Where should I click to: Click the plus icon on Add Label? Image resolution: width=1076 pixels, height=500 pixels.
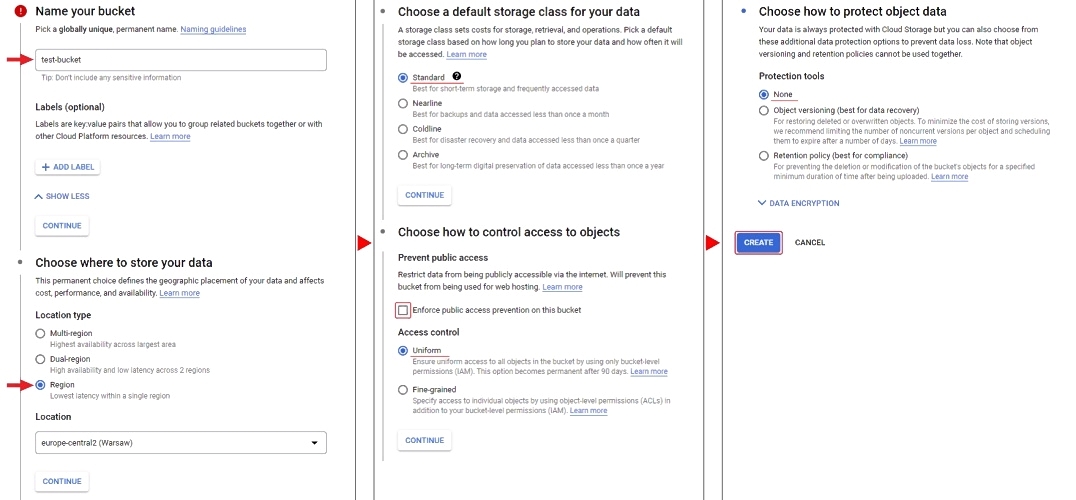point(46,167)
